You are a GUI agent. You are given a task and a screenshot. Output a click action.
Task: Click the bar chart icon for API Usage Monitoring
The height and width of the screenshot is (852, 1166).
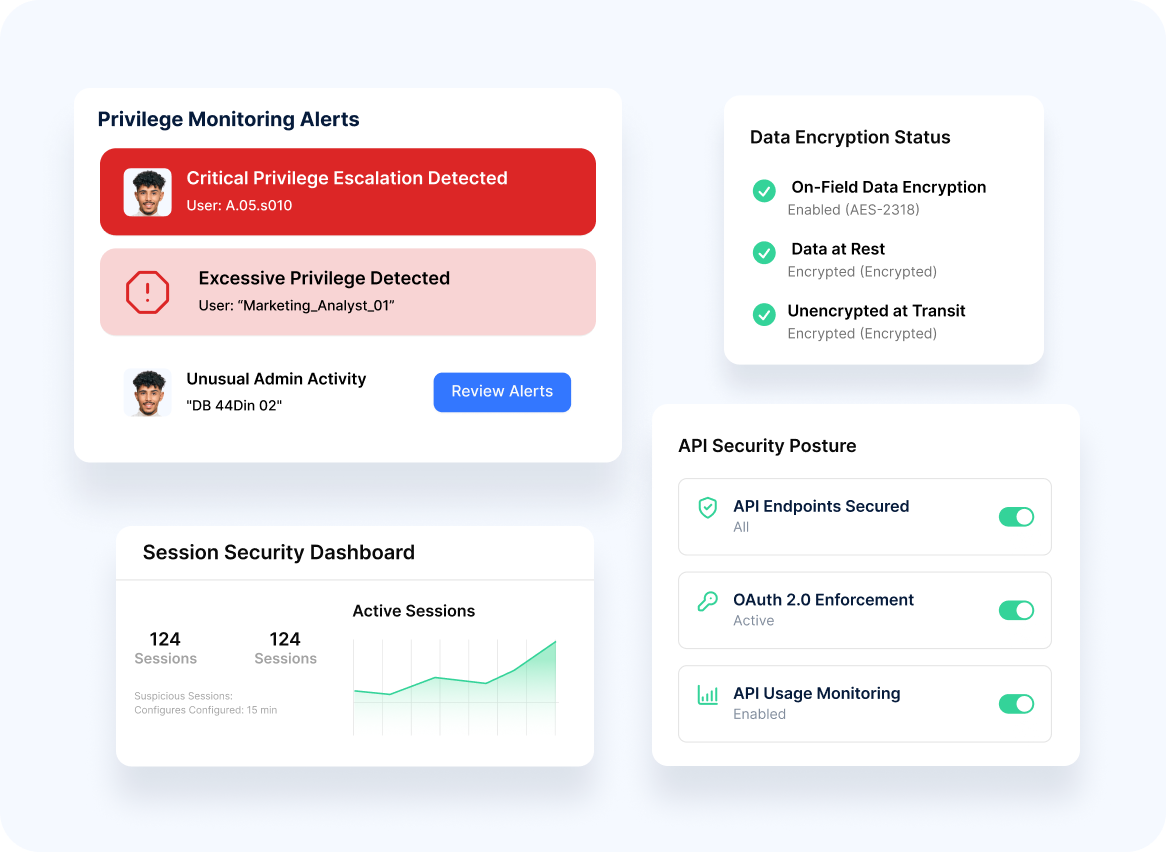(x=708, y=695)
